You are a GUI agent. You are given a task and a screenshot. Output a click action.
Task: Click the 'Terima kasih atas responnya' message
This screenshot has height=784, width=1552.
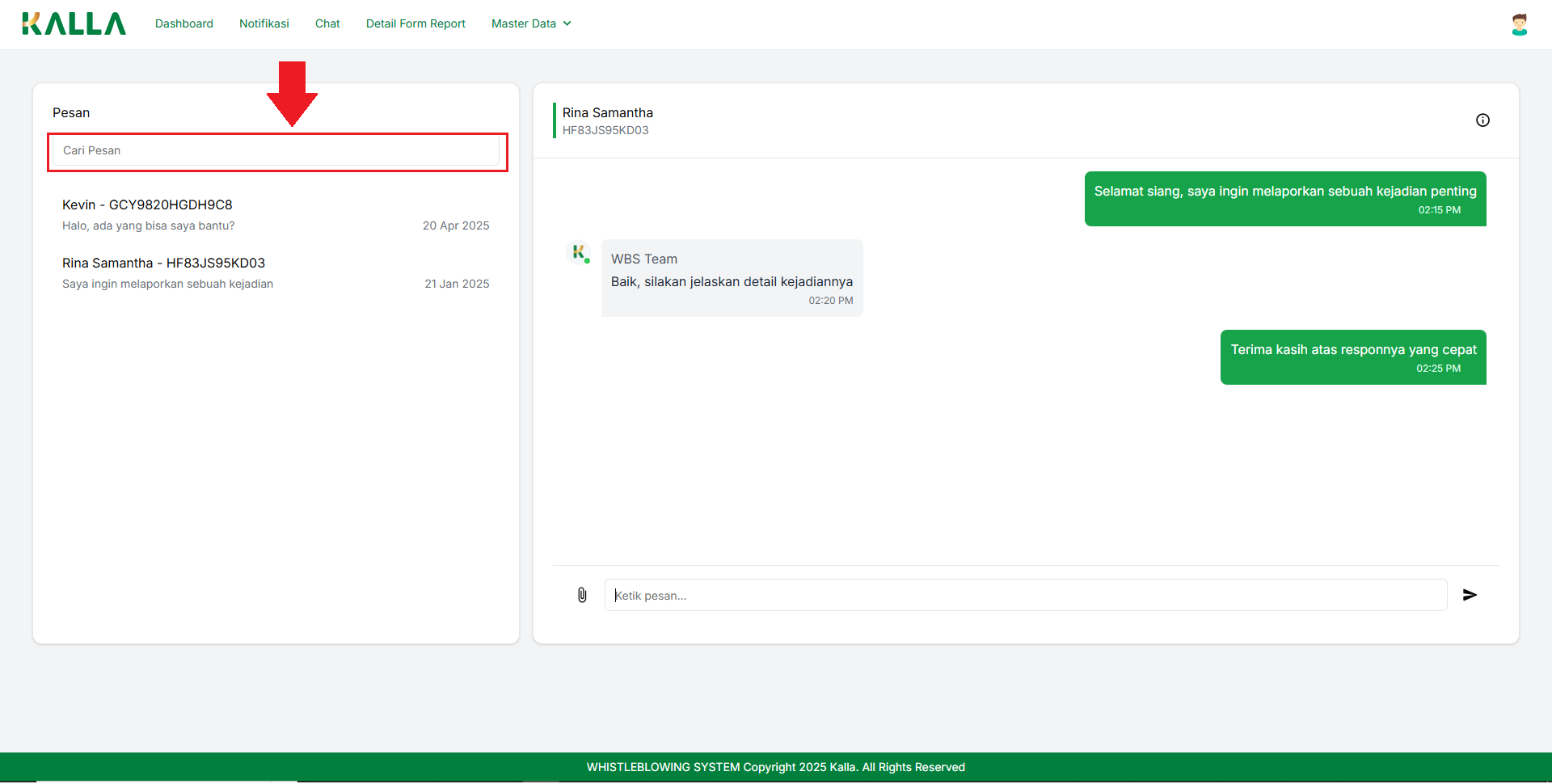[1352, 357]
